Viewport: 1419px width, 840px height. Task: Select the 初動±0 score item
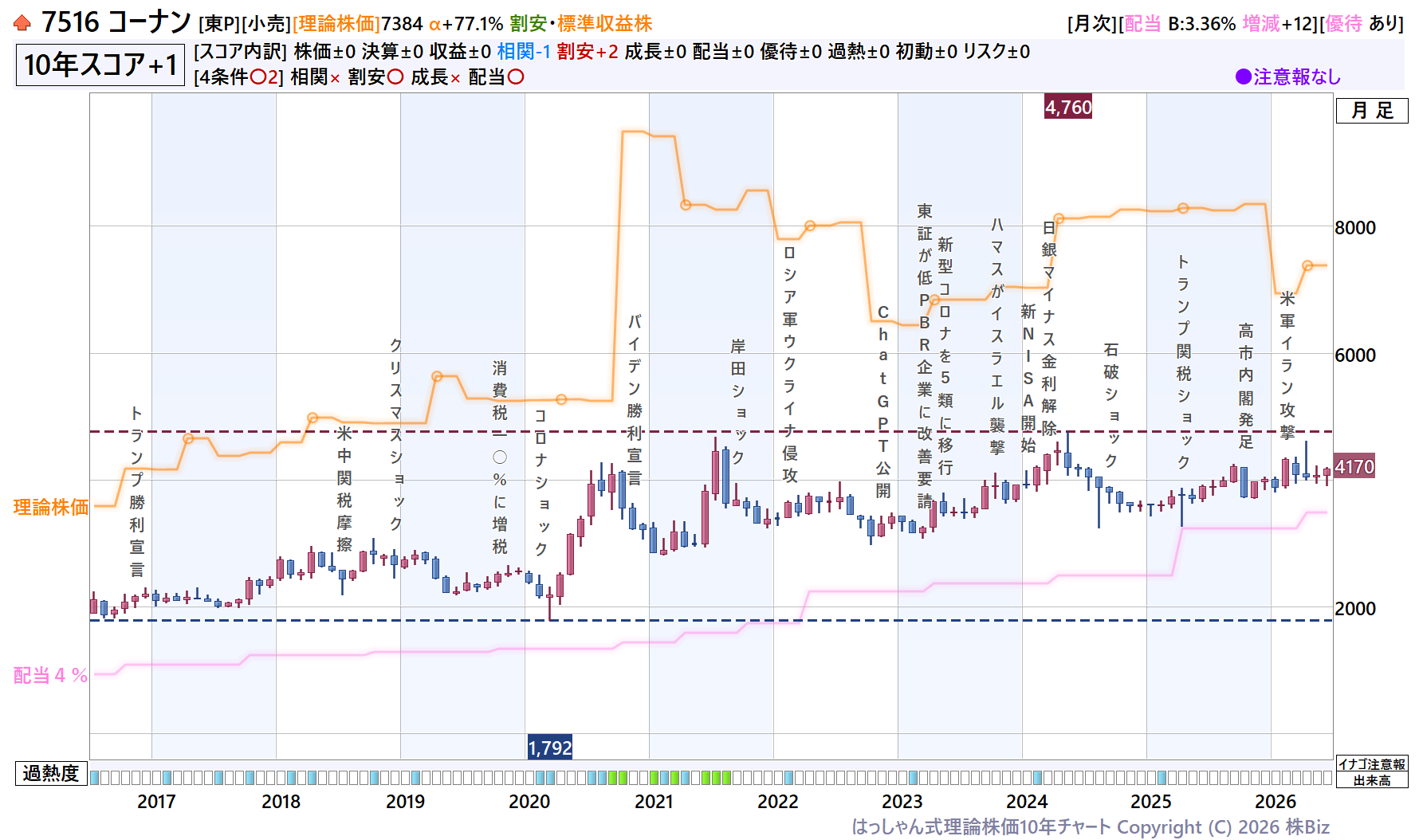[x=926, y=52]
